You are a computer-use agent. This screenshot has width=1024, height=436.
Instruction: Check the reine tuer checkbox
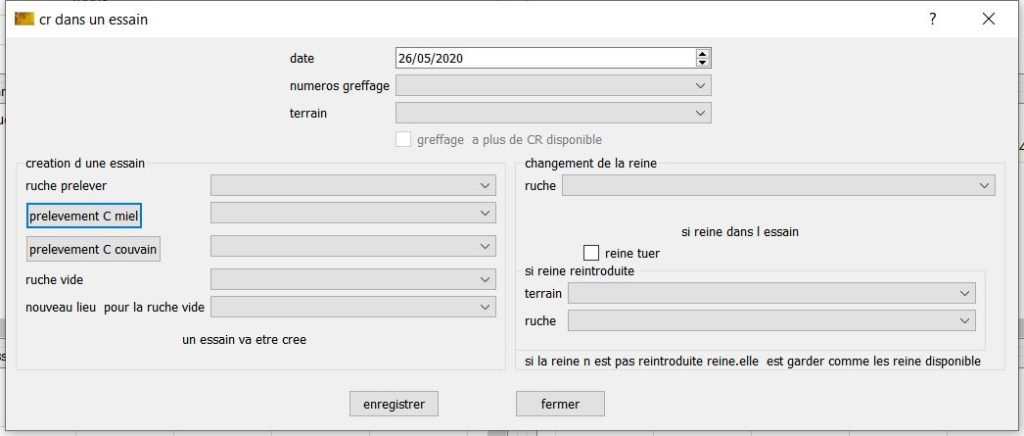591,253
